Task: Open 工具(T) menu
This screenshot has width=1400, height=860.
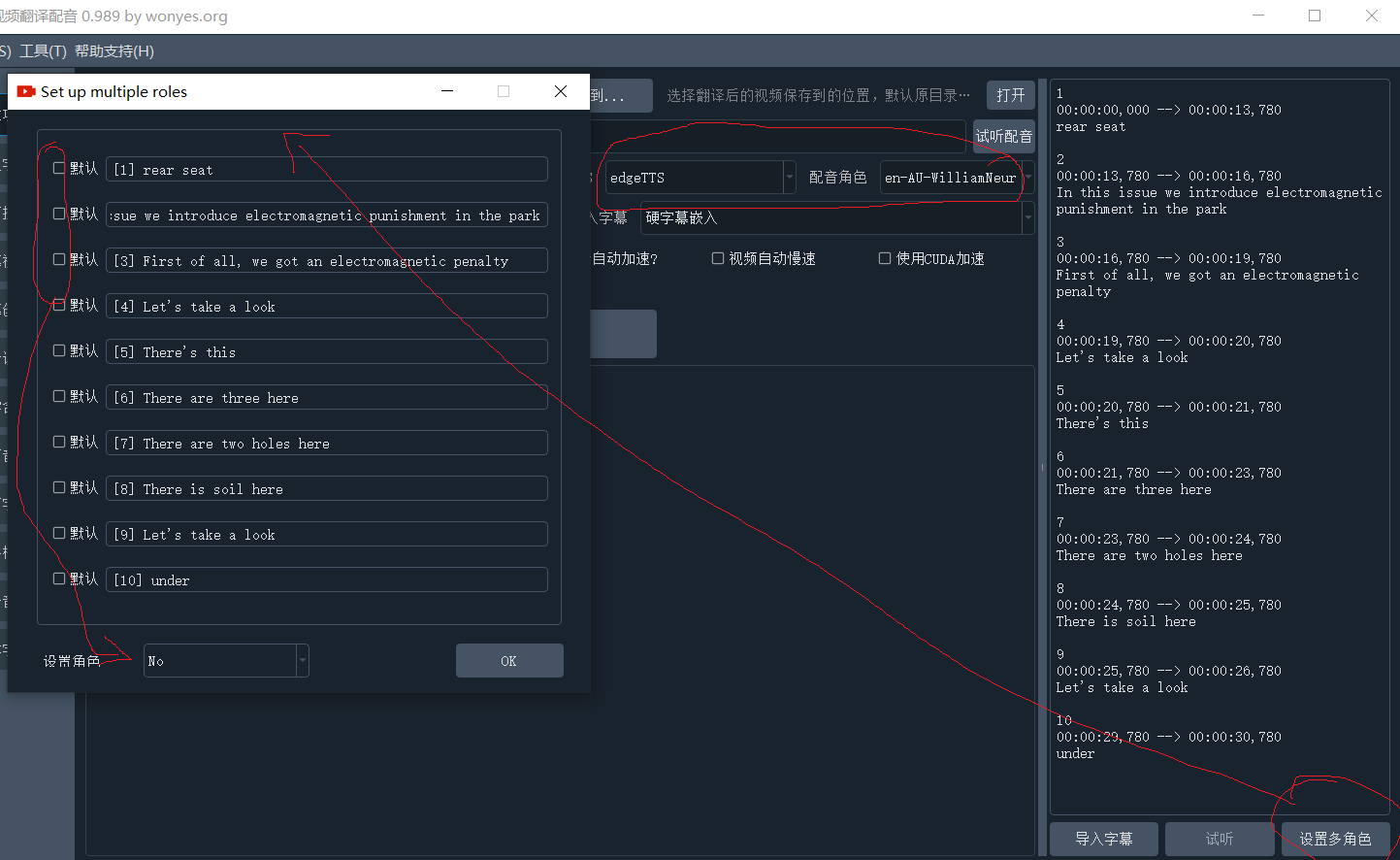Action: point(44,51)
